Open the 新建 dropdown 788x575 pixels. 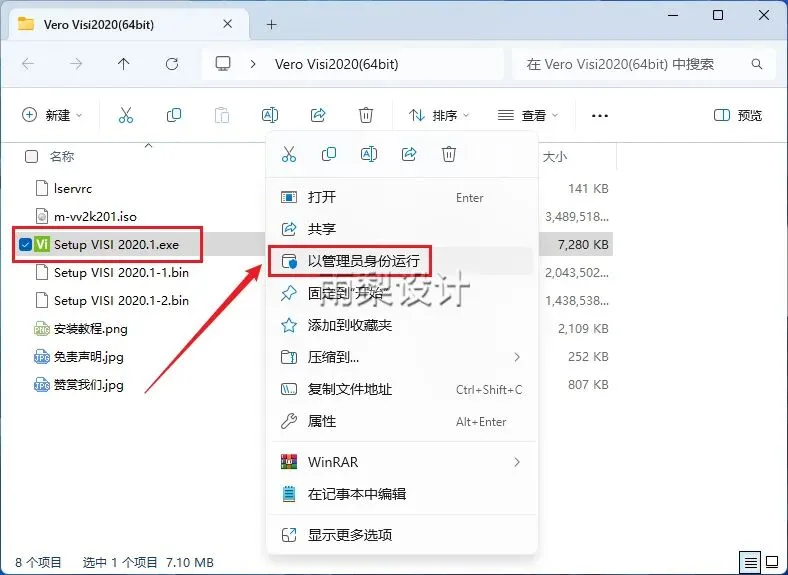52,116
